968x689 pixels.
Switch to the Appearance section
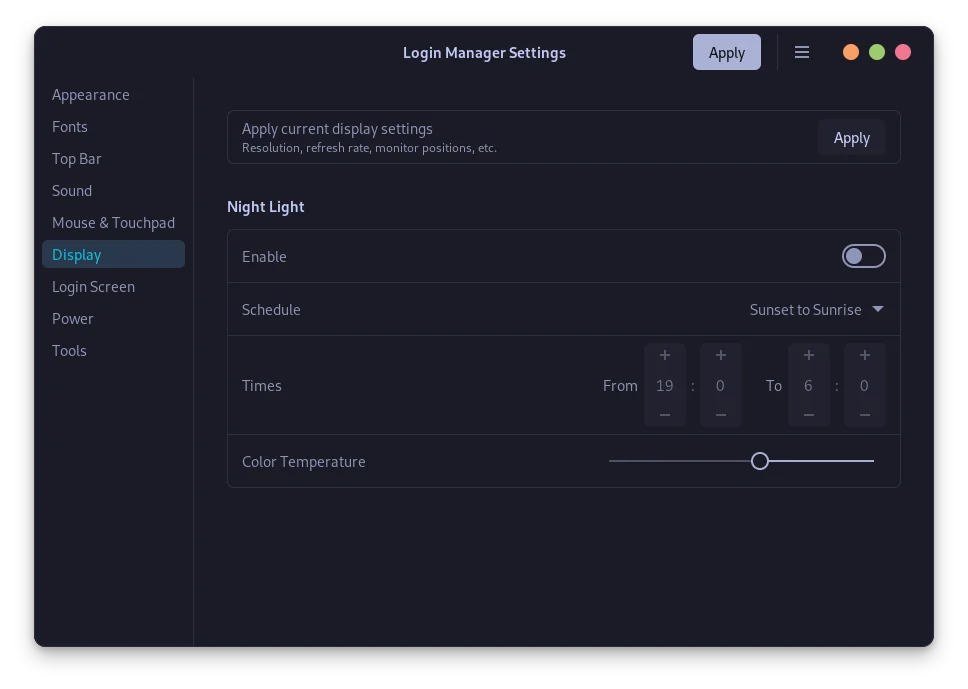[91, 94]
